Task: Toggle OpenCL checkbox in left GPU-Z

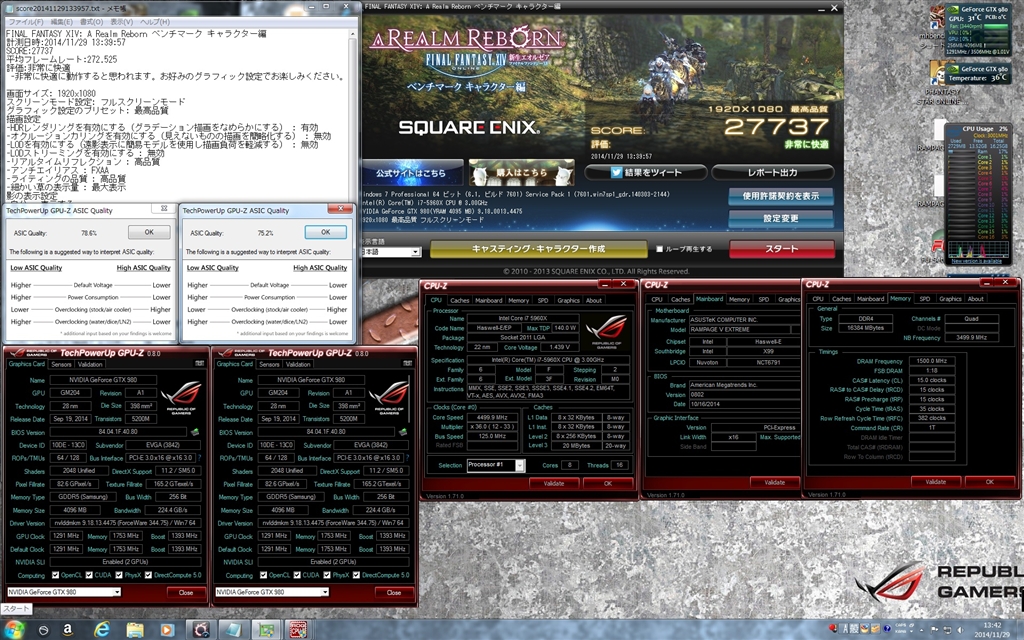Action: click(55, 575)
